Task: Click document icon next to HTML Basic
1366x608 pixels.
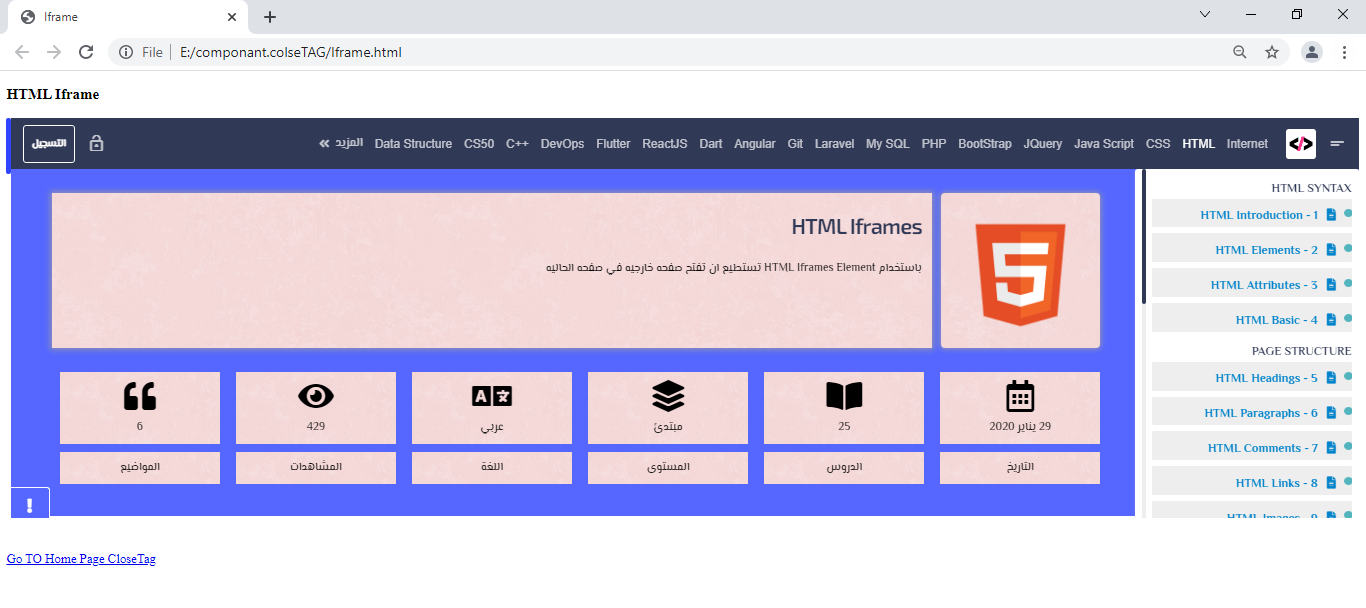Action: (x=1331, y=319)
